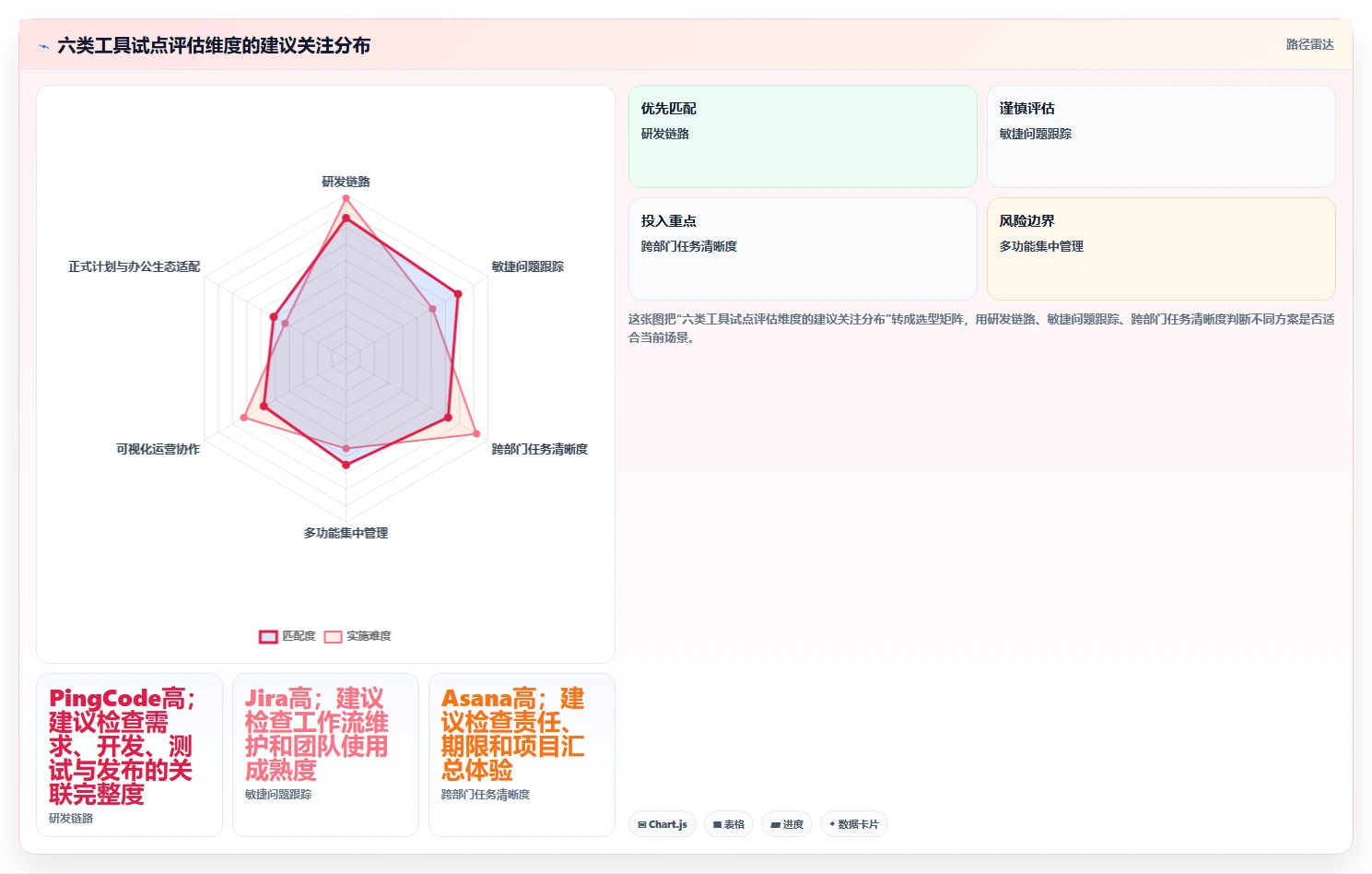This screenshot has width=1372, height=874.
Task: Click the 匹配度 data point on the 多功能集中管理 axis
Action: coord(346,466)
